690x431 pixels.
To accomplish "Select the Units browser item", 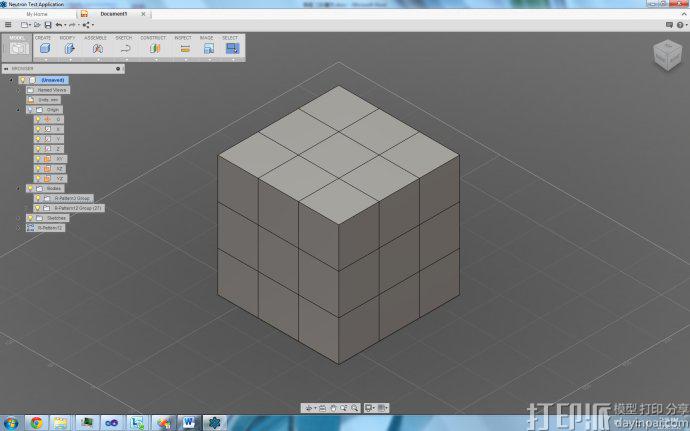I will coord(43,100).
